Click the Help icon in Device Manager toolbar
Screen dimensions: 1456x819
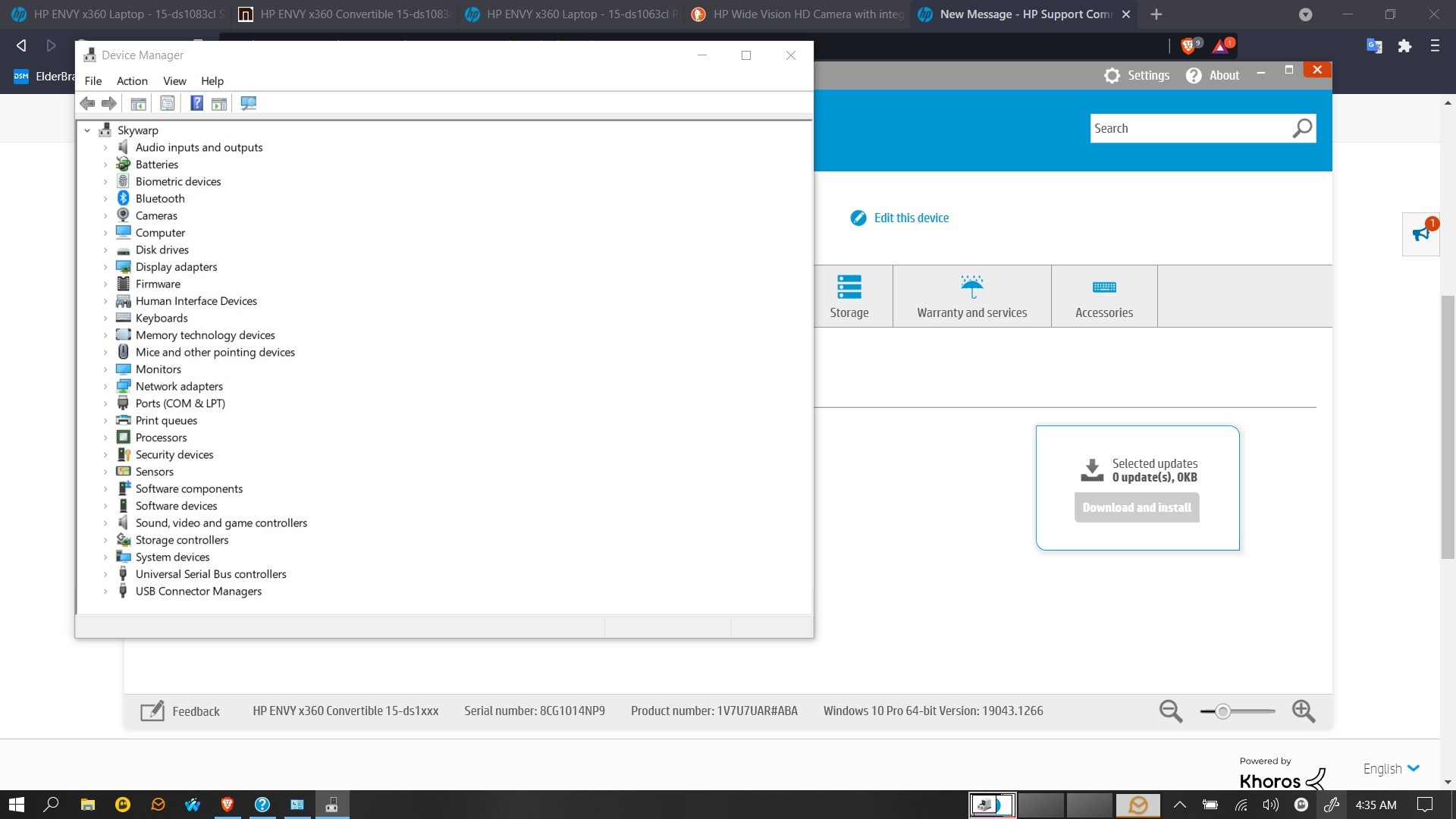coord(196,103)
